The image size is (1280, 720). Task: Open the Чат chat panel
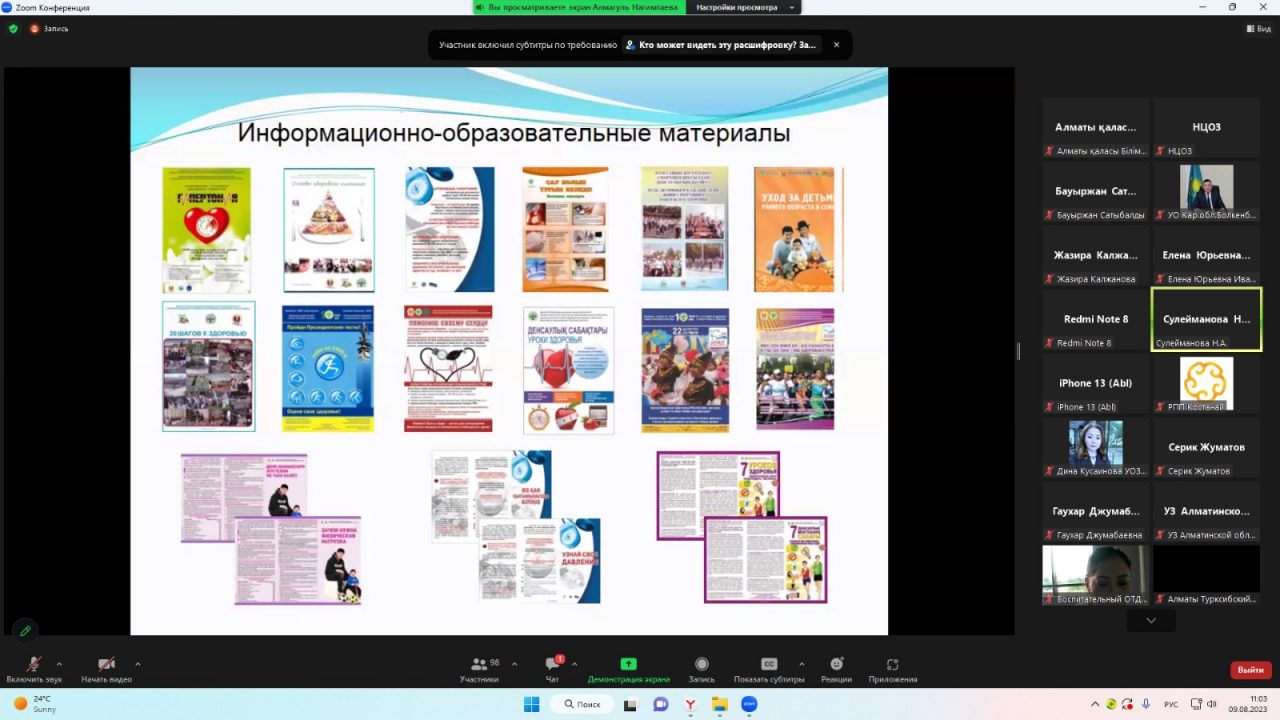(552, 668)
